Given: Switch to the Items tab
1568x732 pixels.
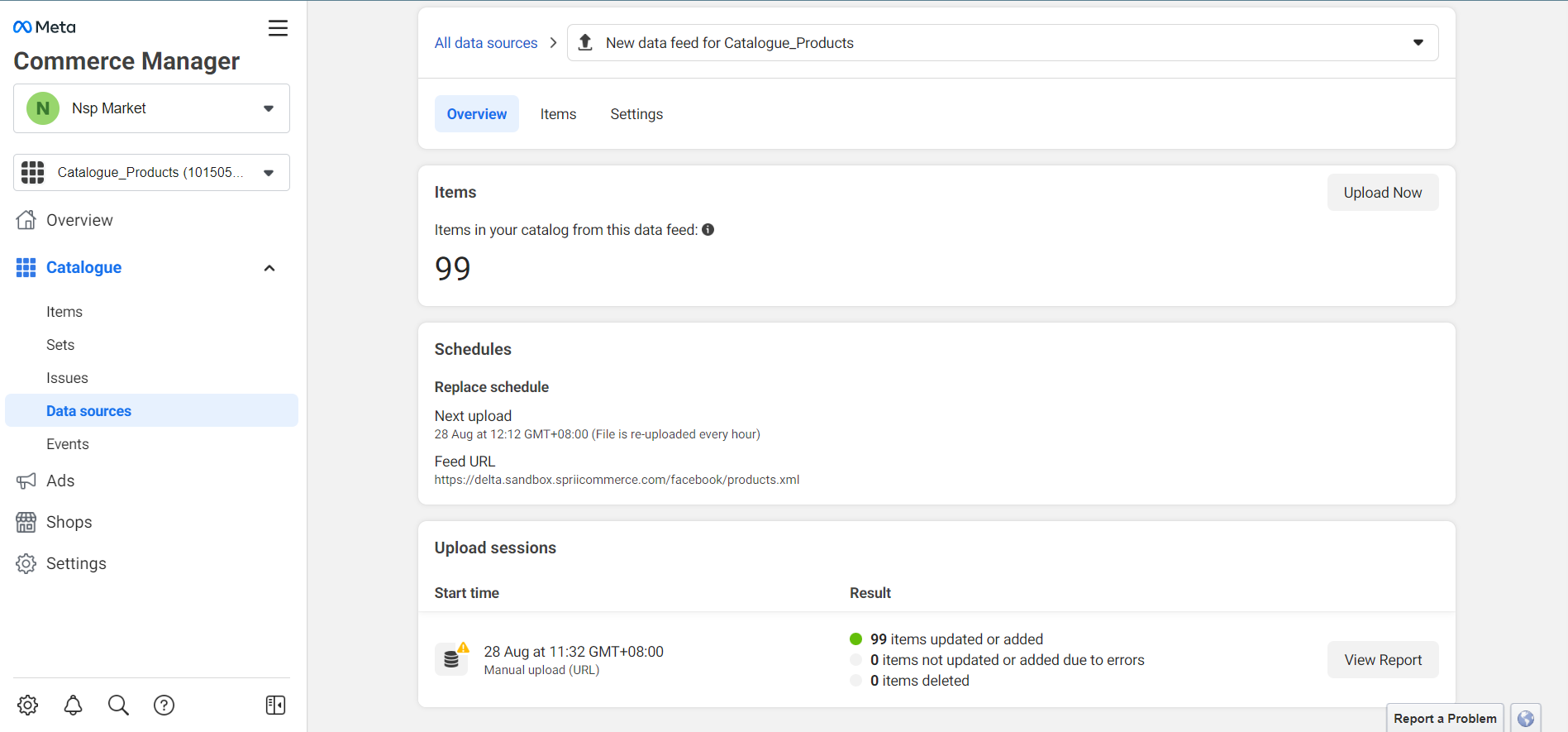Looking at the screenshot, I should (x=559, y=114).
